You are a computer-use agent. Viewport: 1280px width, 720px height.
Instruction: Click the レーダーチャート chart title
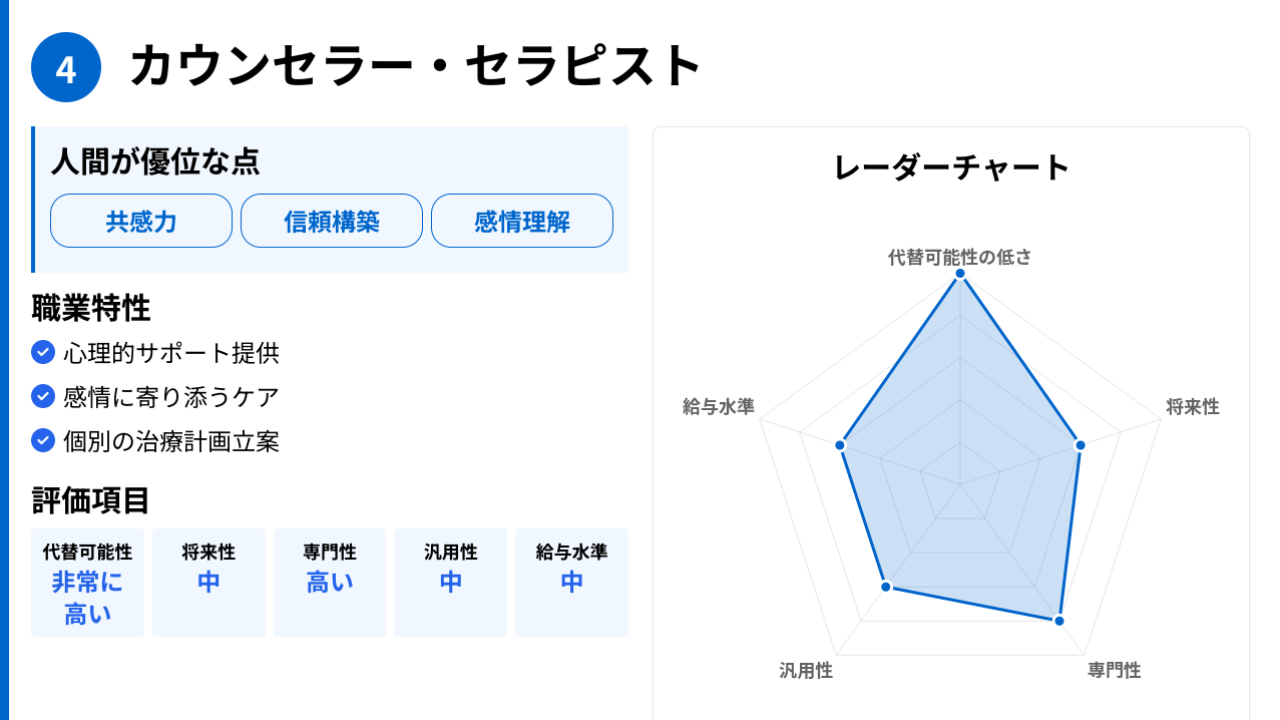pos(951,167)
